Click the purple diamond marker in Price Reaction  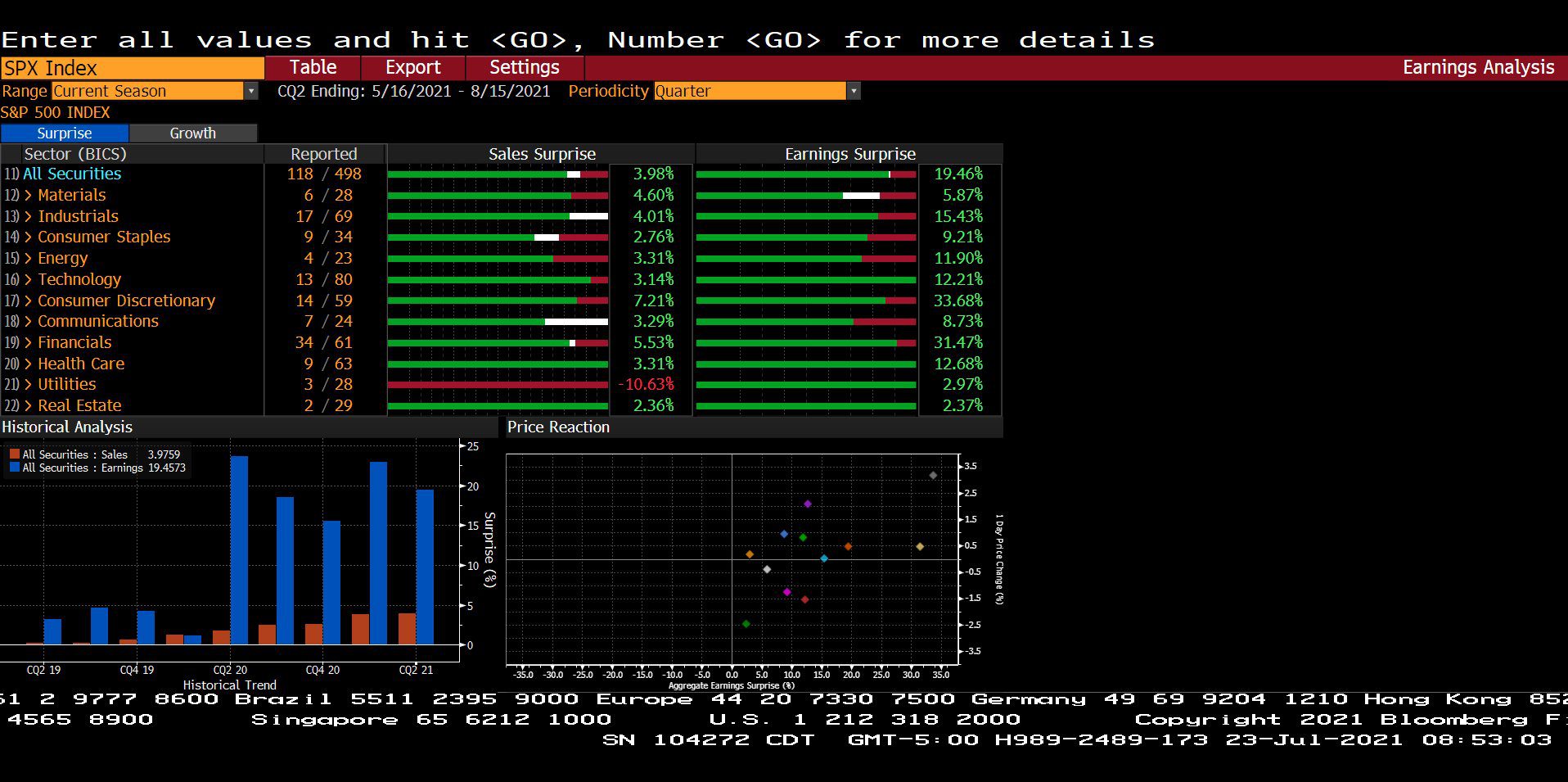tap(808, 504)
